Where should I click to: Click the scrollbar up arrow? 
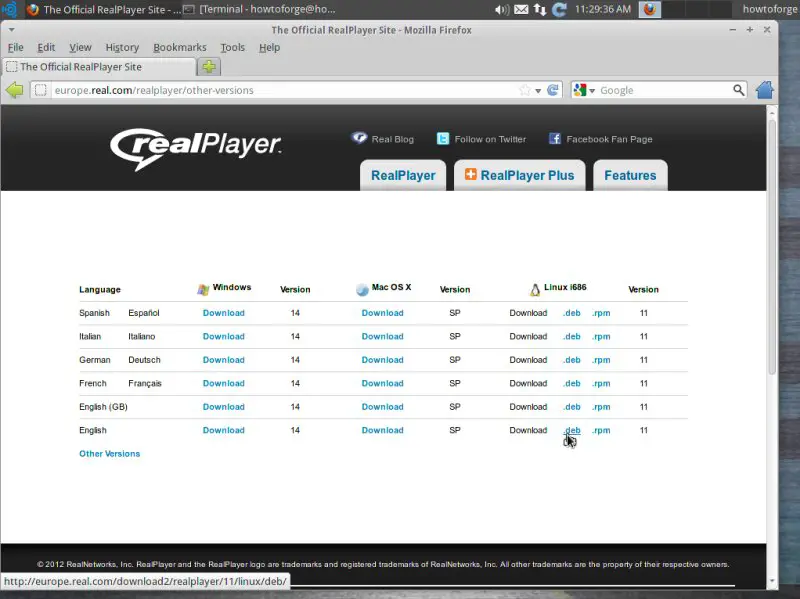click(772, 112)
